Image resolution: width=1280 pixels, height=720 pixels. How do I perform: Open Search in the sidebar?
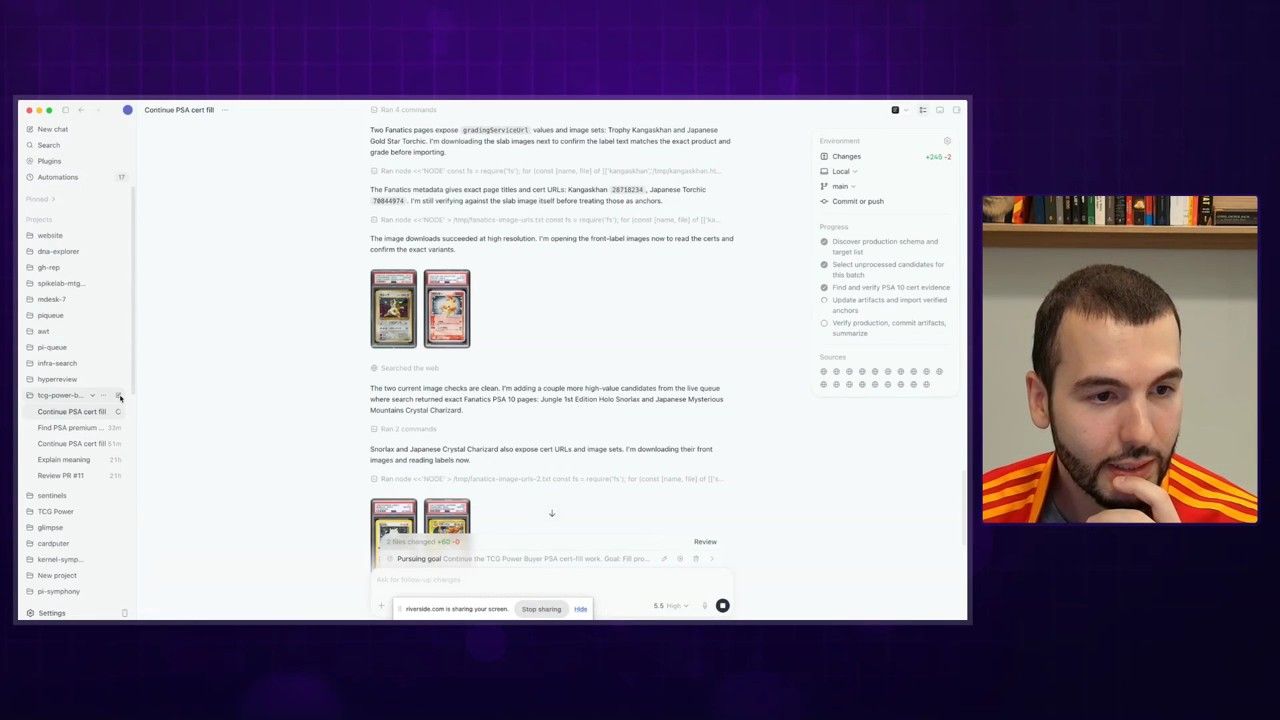(48, 145)
